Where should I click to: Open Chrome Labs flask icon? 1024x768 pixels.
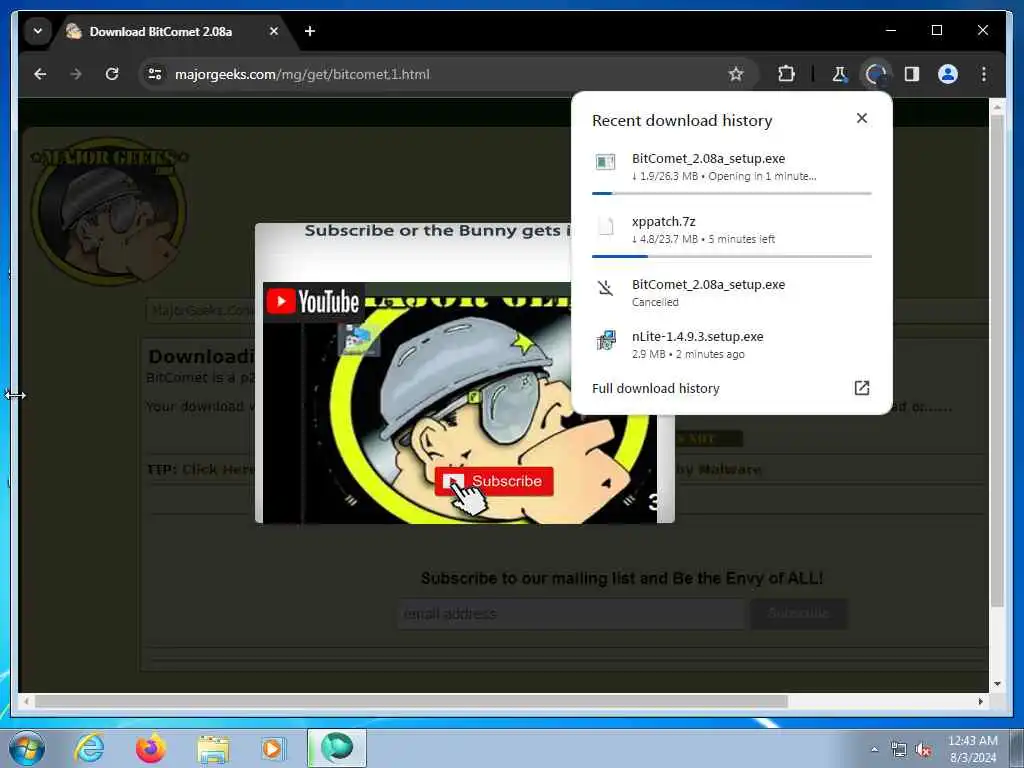pyautogui.click(x=839, y=74)
